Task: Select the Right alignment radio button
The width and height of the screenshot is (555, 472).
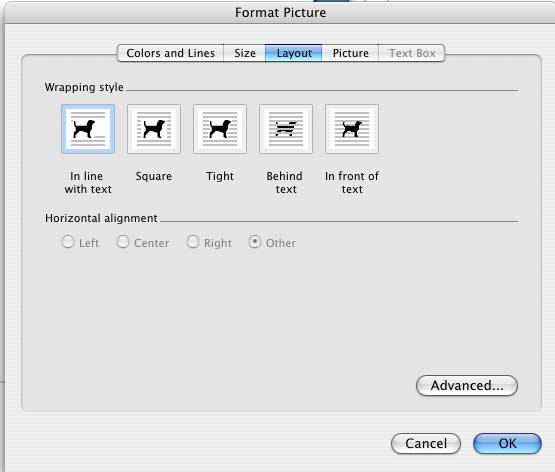Action: point(193,242)
